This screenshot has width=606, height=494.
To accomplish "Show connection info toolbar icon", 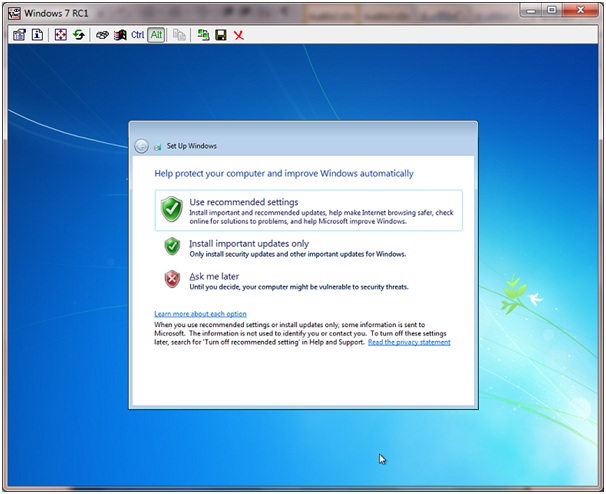I will click(37, 35).
